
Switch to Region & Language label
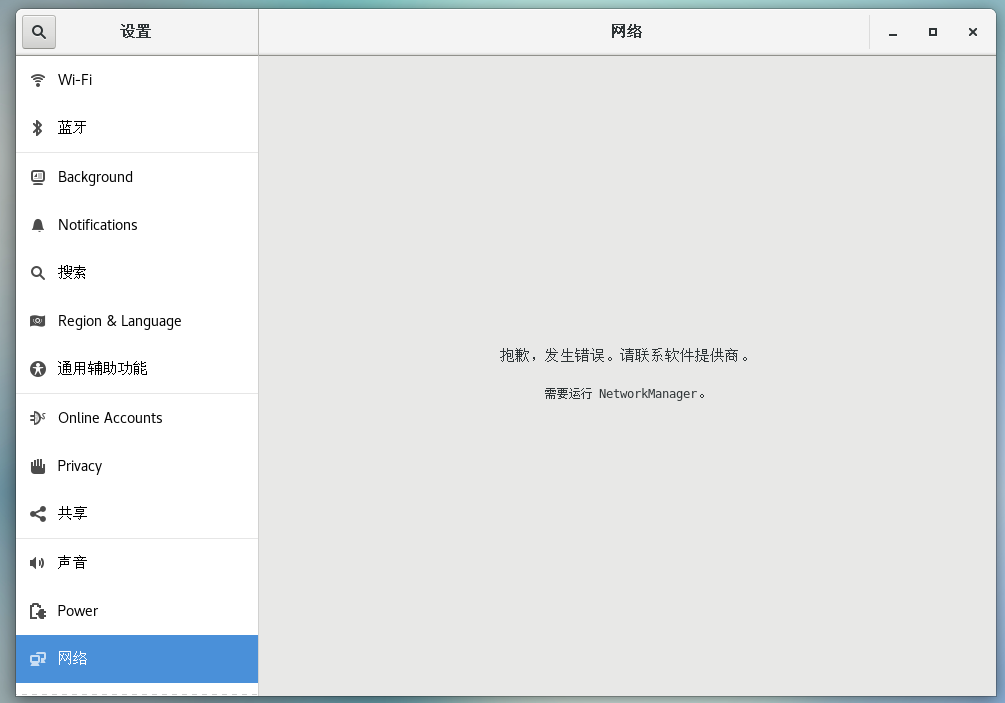coord(119,321)
